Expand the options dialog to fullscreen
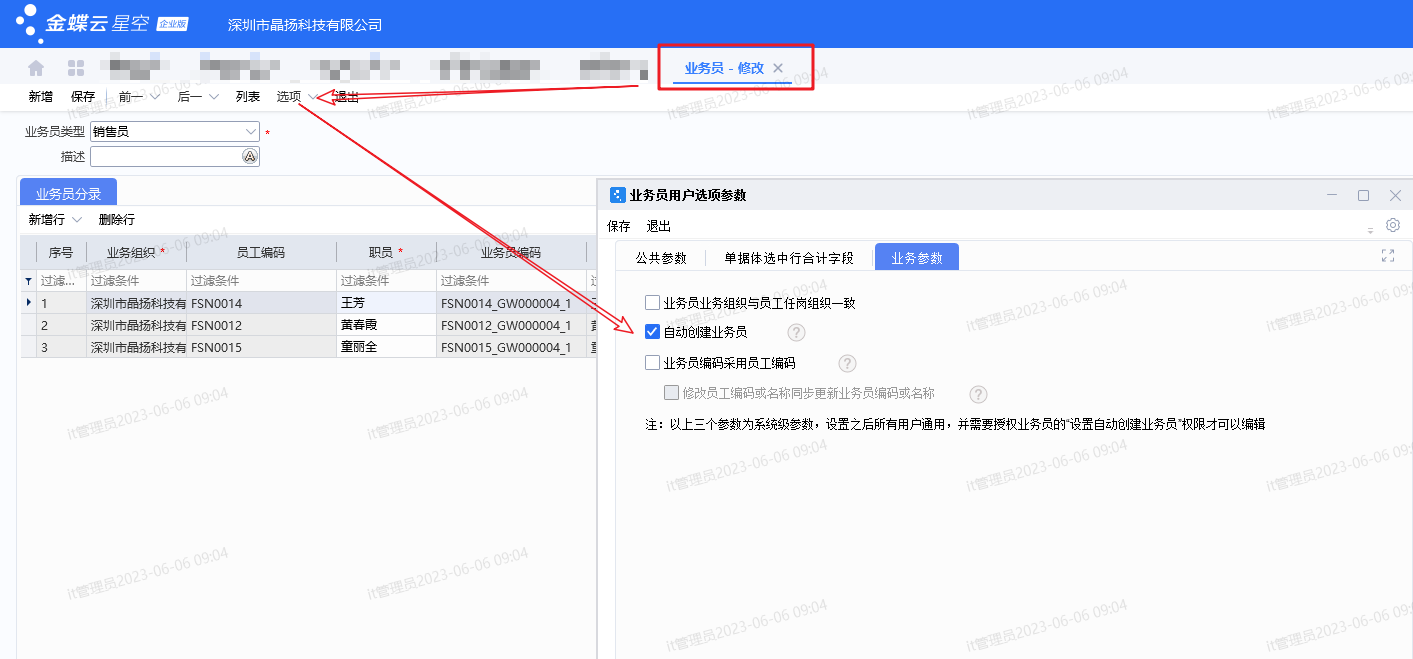 [x=1388, y=256]
